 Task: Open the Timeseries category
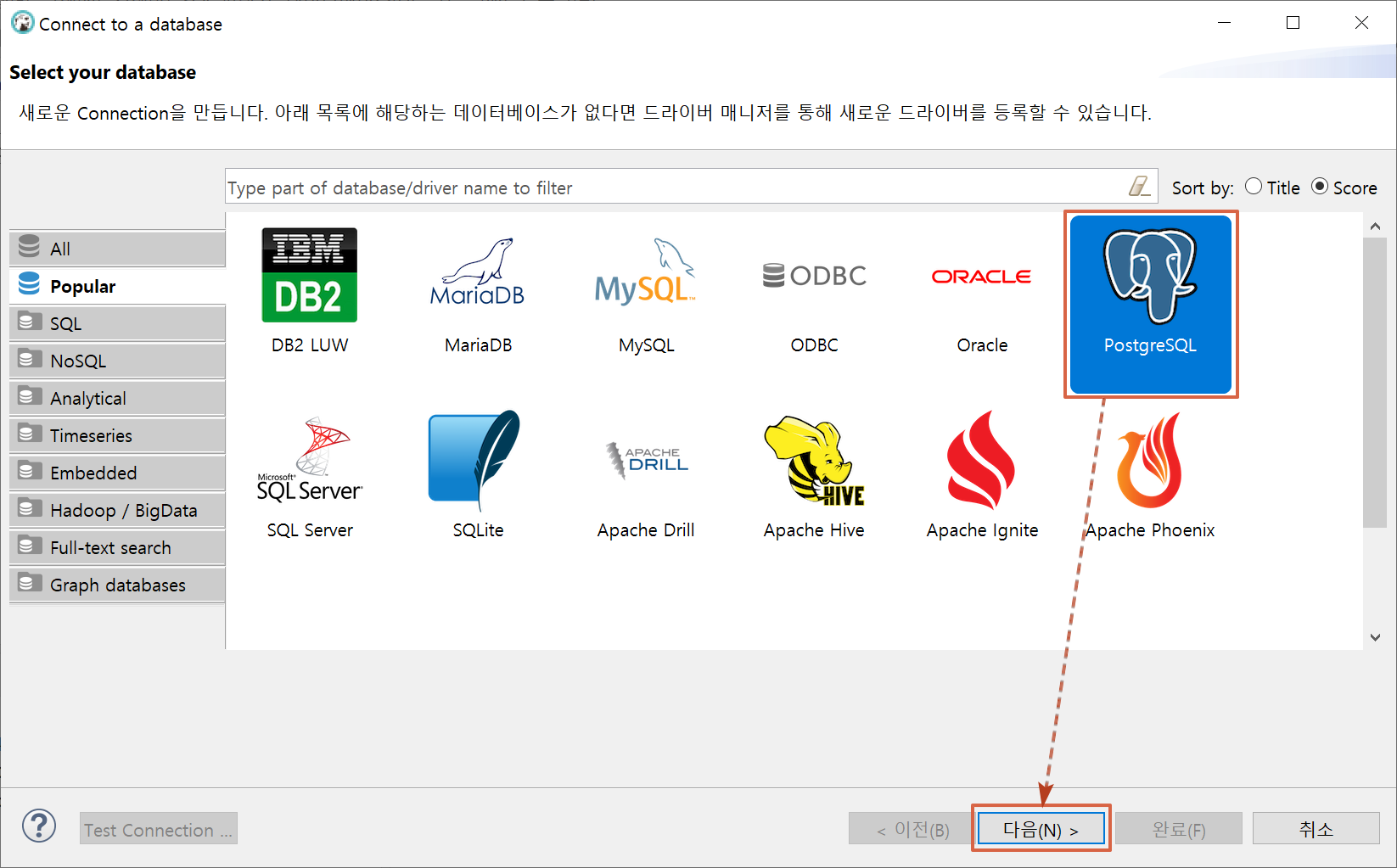click(x=117, y=435)
